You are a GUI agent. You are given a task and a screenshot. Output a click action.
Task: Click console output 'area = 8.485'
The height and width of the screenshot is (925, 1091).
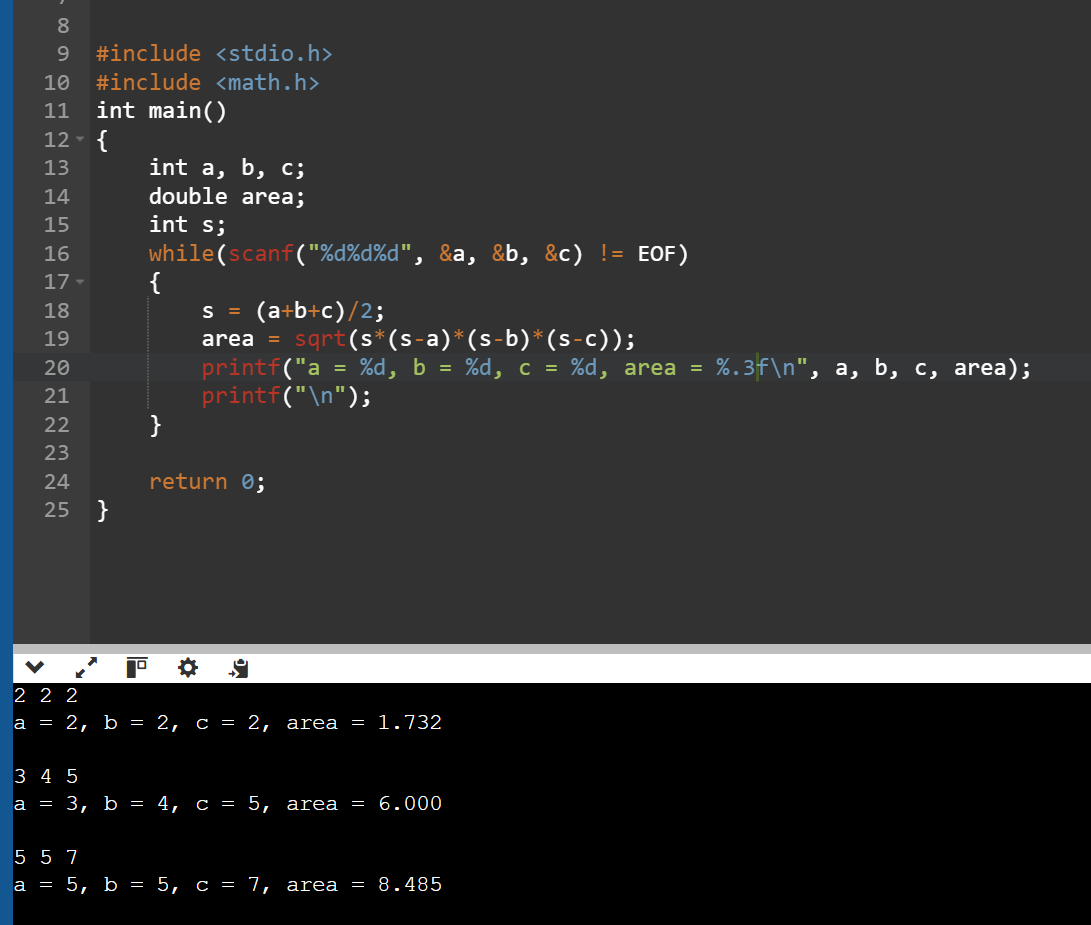[x=364, y=884]
